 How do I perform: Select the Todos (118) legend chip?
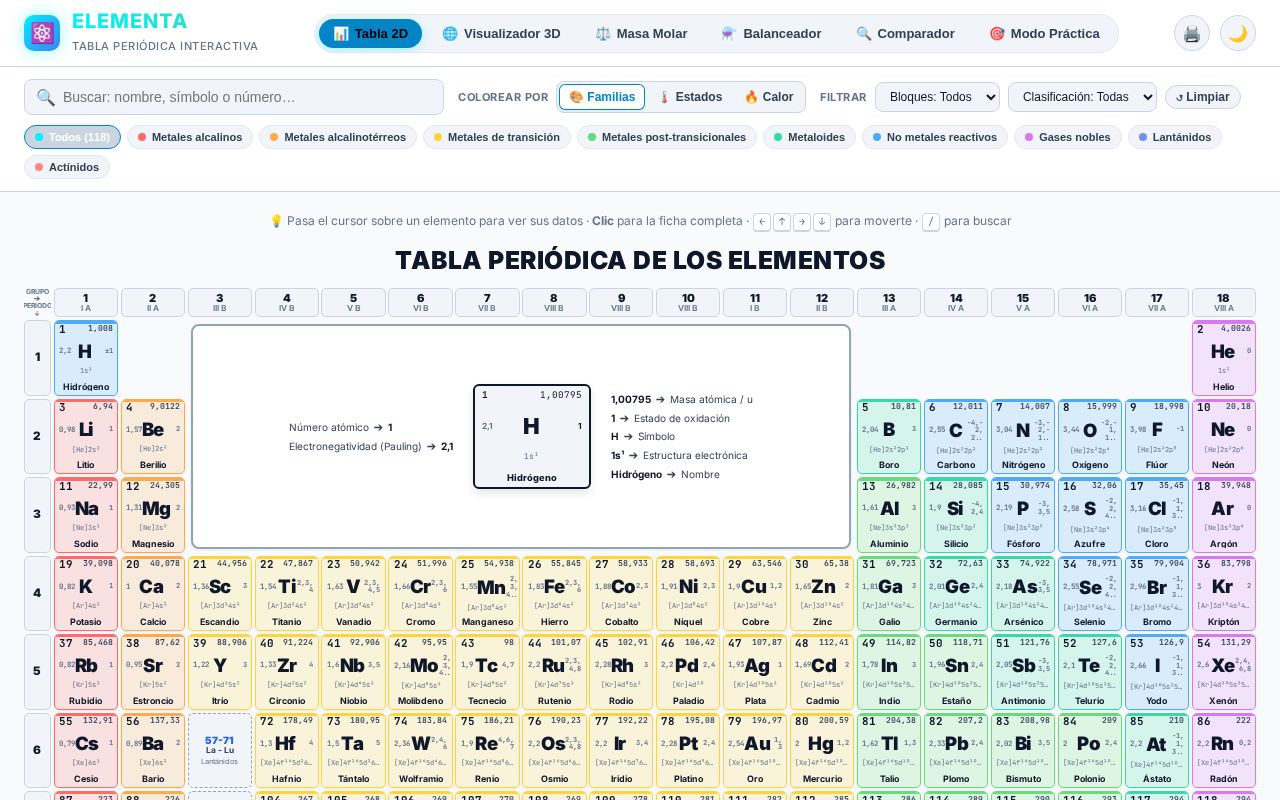(72, 137)
